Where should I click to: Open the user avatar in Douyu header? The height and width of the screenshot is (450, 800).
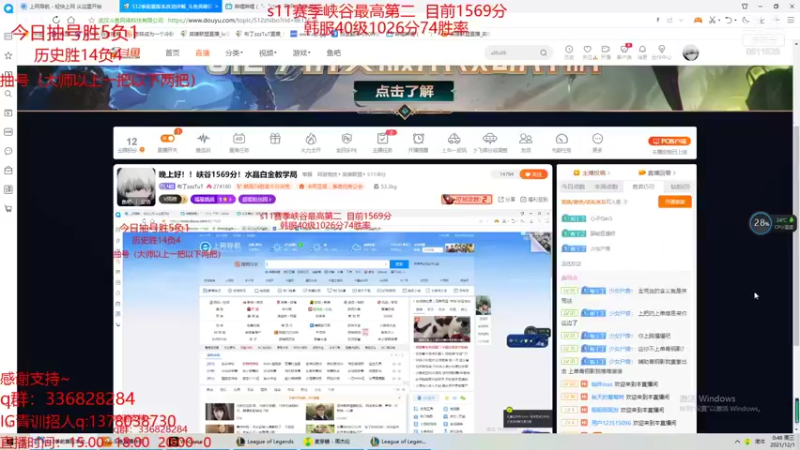(691, 53)
